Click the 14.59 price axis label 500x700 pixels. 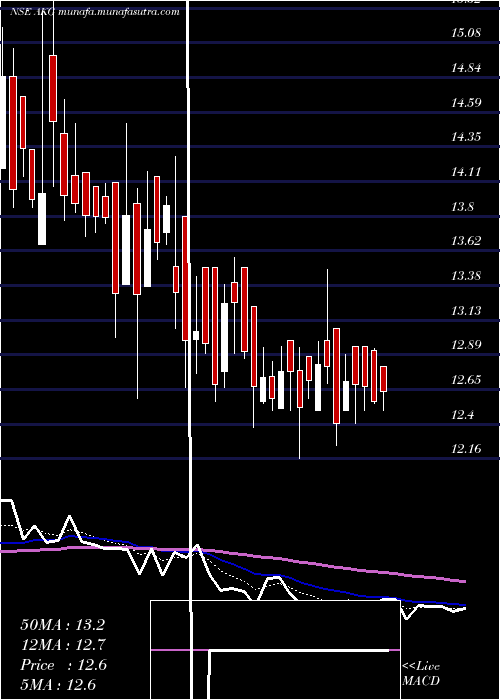pyautogui.click(x=466, y=103)
